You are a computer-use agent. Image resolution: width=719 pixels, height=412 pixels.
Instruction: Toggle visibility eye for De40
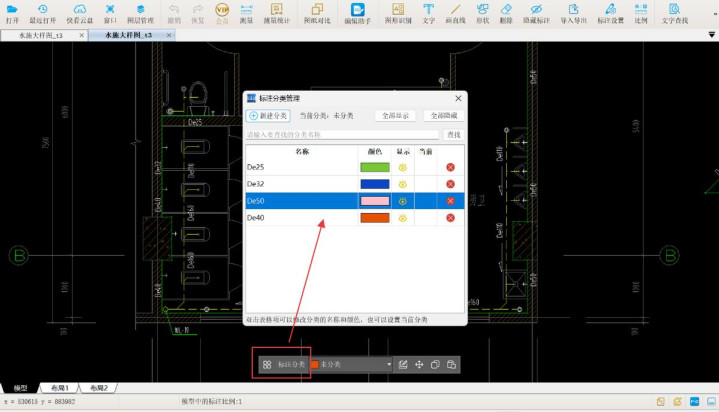[x=403, y=218]
